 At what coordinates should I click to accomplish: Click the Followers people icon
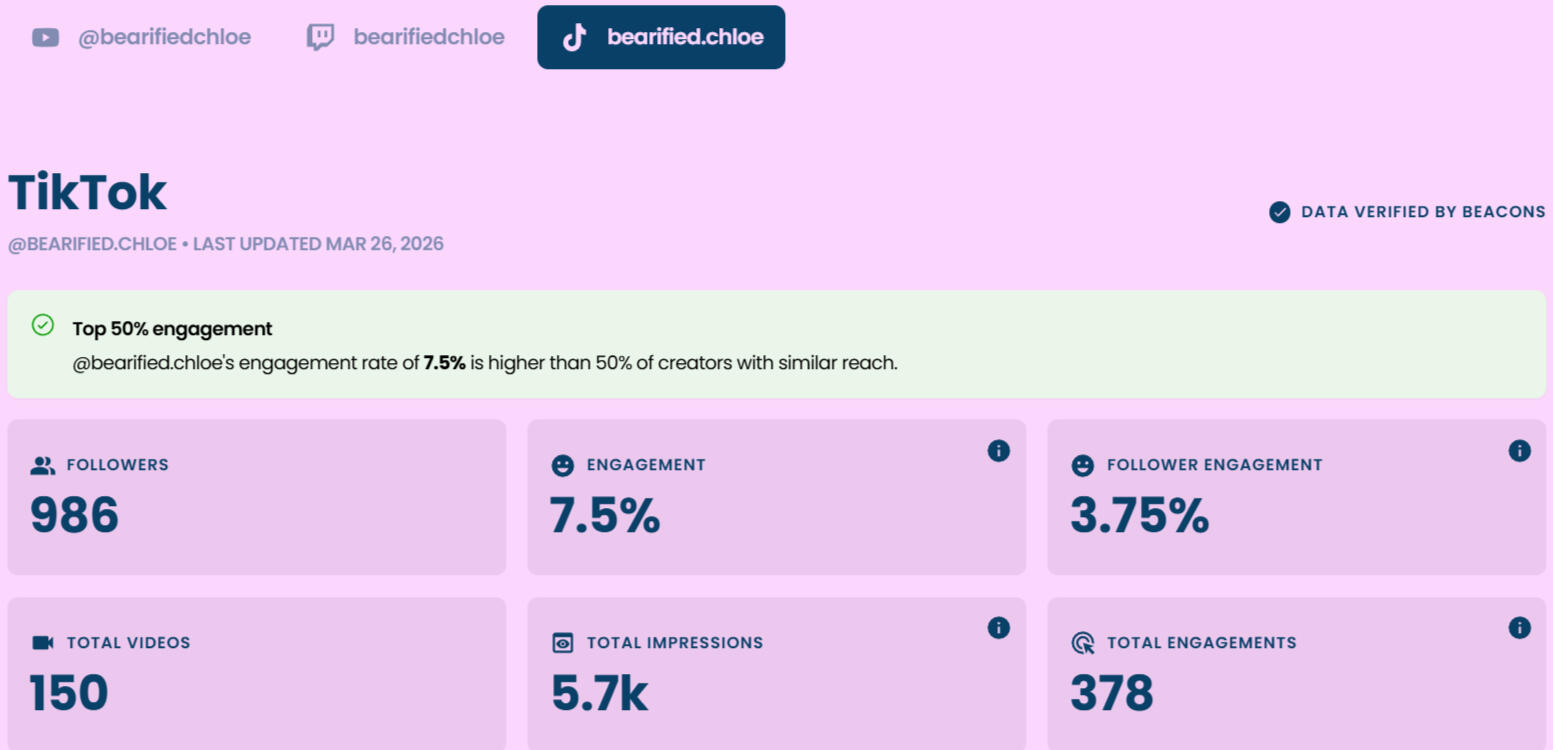click(43, 465)
